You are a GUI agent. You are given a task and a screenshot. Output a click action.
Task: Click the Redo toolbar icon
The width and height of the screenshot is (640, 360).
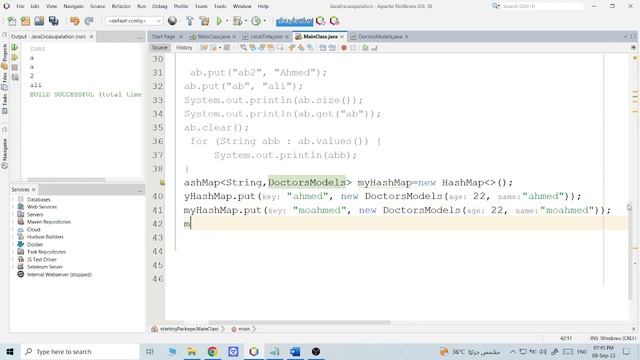tap(89, 21)
